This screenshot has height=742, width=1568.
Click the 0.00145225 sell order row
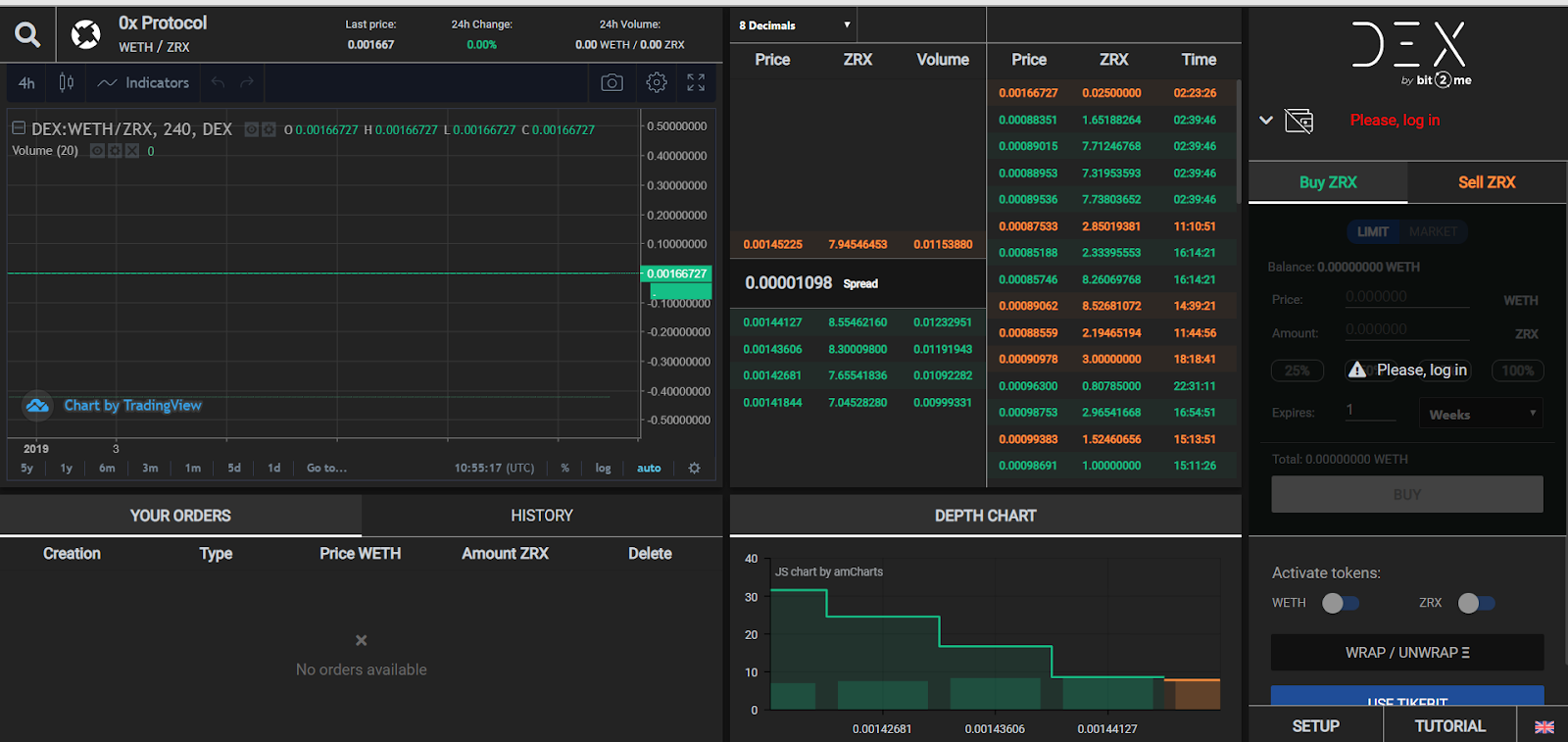click(x=857, y=244)
